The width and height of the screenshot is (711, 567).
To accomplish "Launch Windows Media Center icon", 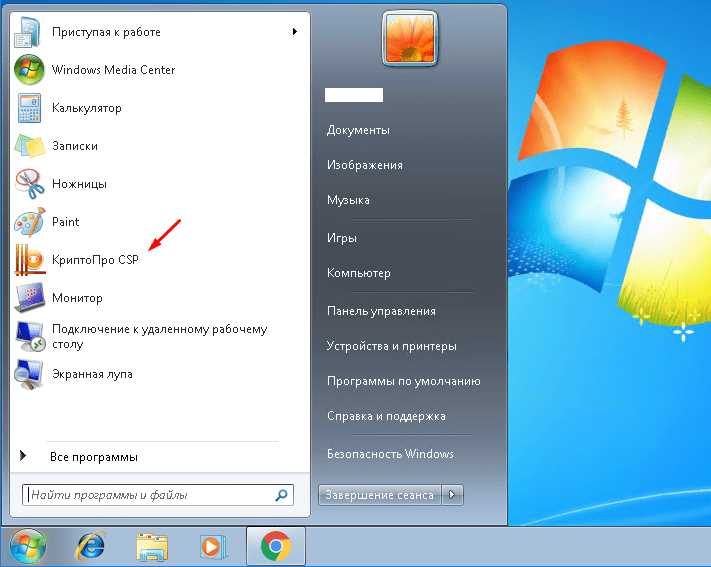I will click(x=29, y=70).
